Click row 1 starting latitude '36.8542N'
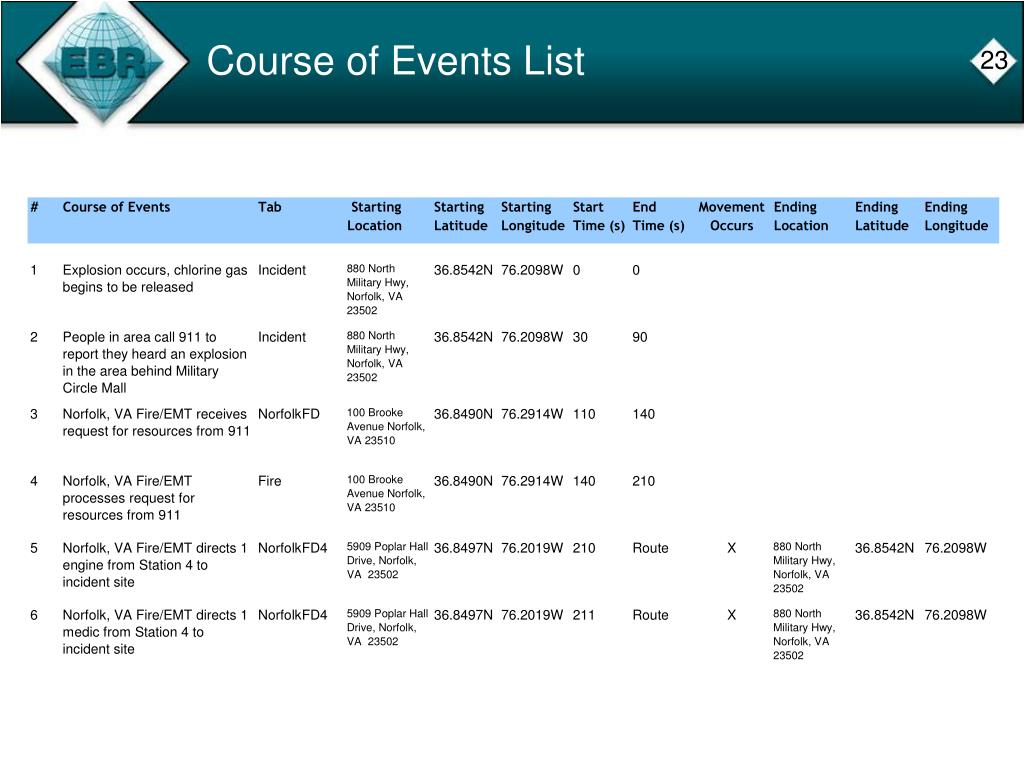This screenshot has height=768, width=1024. (463, 270)
